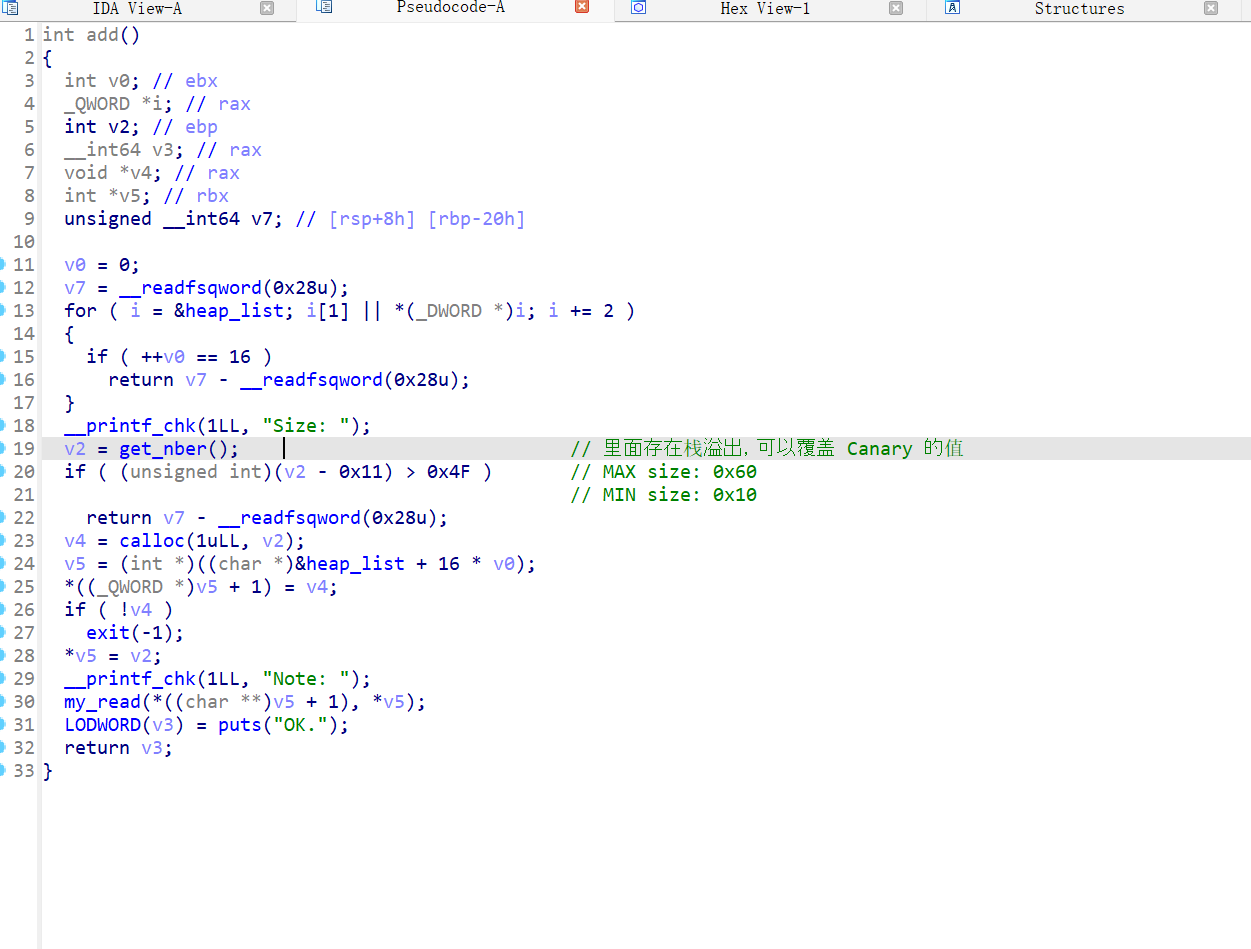This screenshot has height=949, width=1251.
Task: Click the Structures tab icon
Action: coord(953,8)
